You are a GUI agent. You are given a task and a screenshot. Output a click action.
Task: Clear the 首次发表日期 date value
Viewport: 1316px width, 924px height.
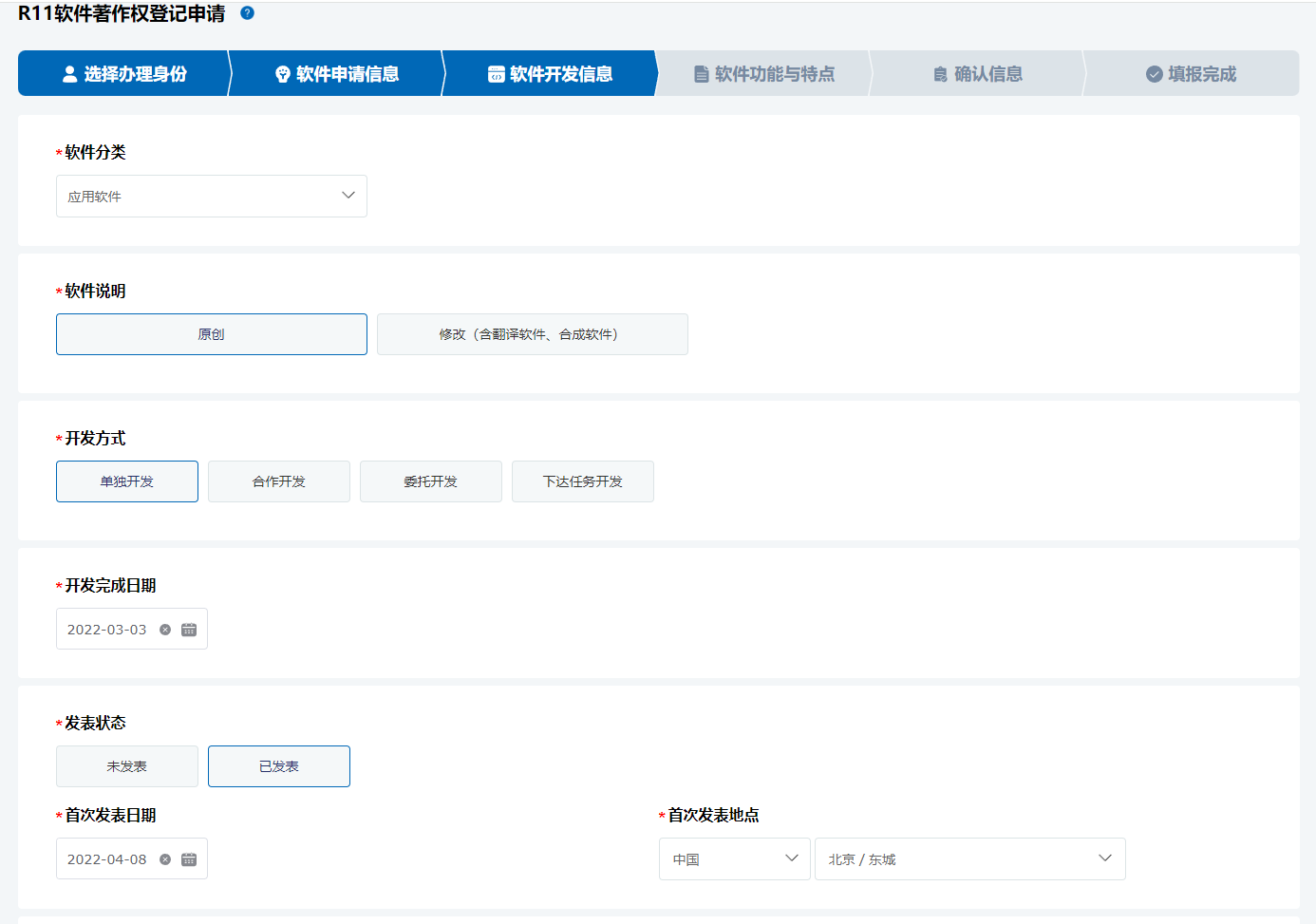click(165, 859)
